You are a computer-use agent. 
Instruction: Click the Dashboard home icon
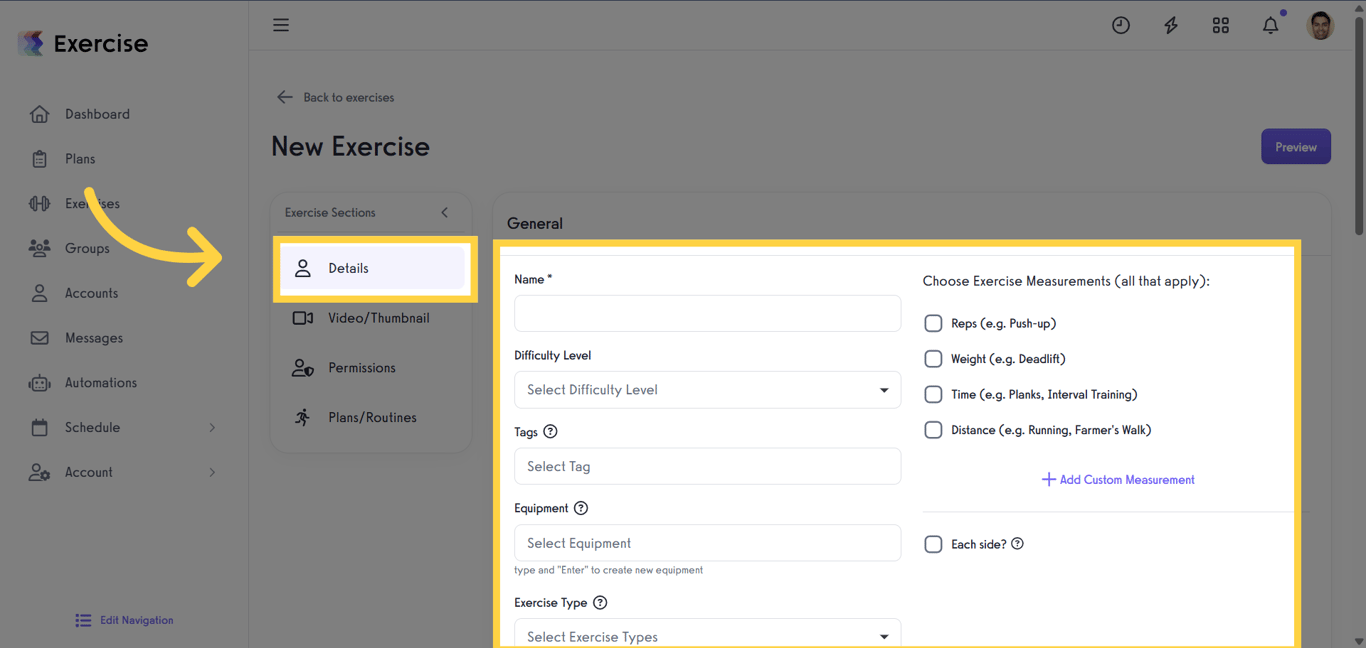click(x=39, y=114)
